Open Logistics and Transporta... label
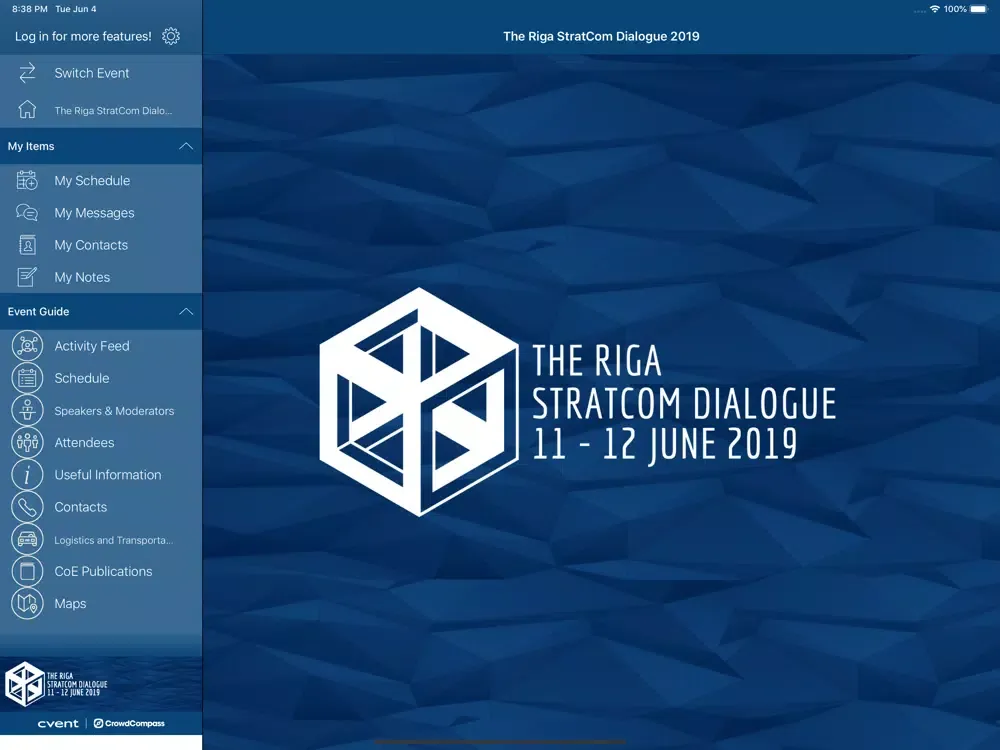The height and width of the screenshot is (750, 1000). click(114, 540)
